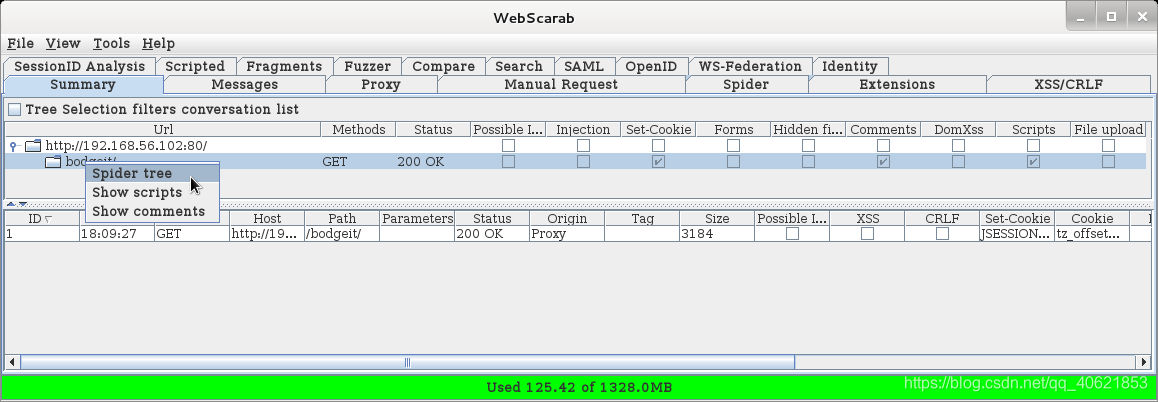Toggle Forms checkbox in host row
This screenshot has width=1158, height=402.
point(733,146)
